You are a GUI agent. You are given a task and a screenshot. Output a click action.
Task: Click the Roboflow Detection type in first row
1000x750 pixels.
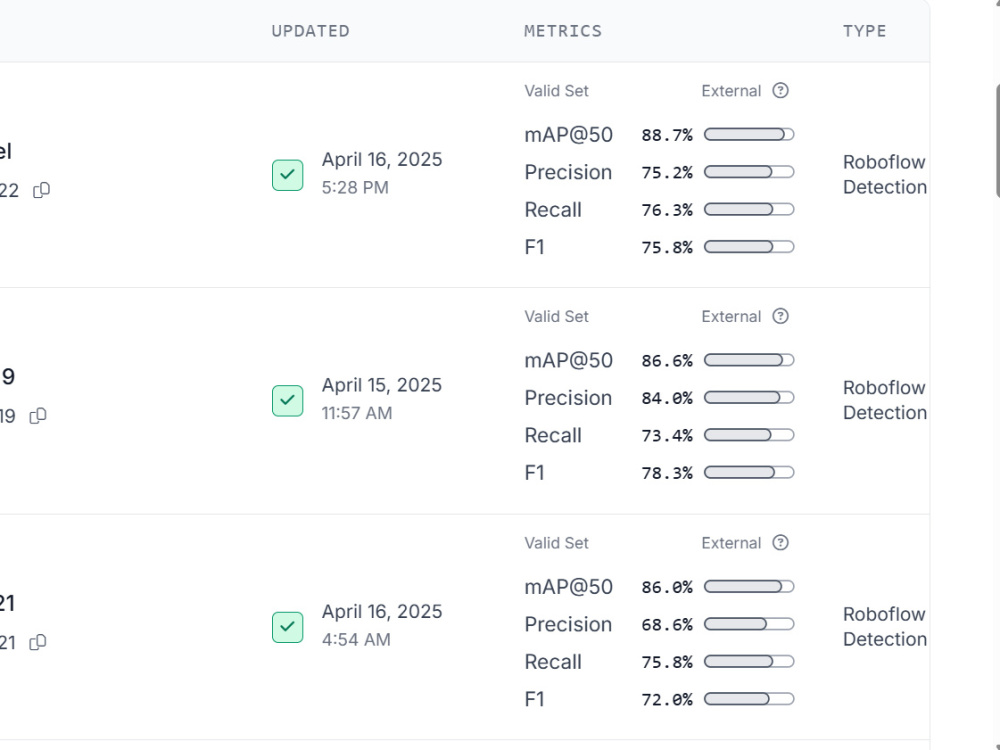pyautogui.click(x=885, y=175)
